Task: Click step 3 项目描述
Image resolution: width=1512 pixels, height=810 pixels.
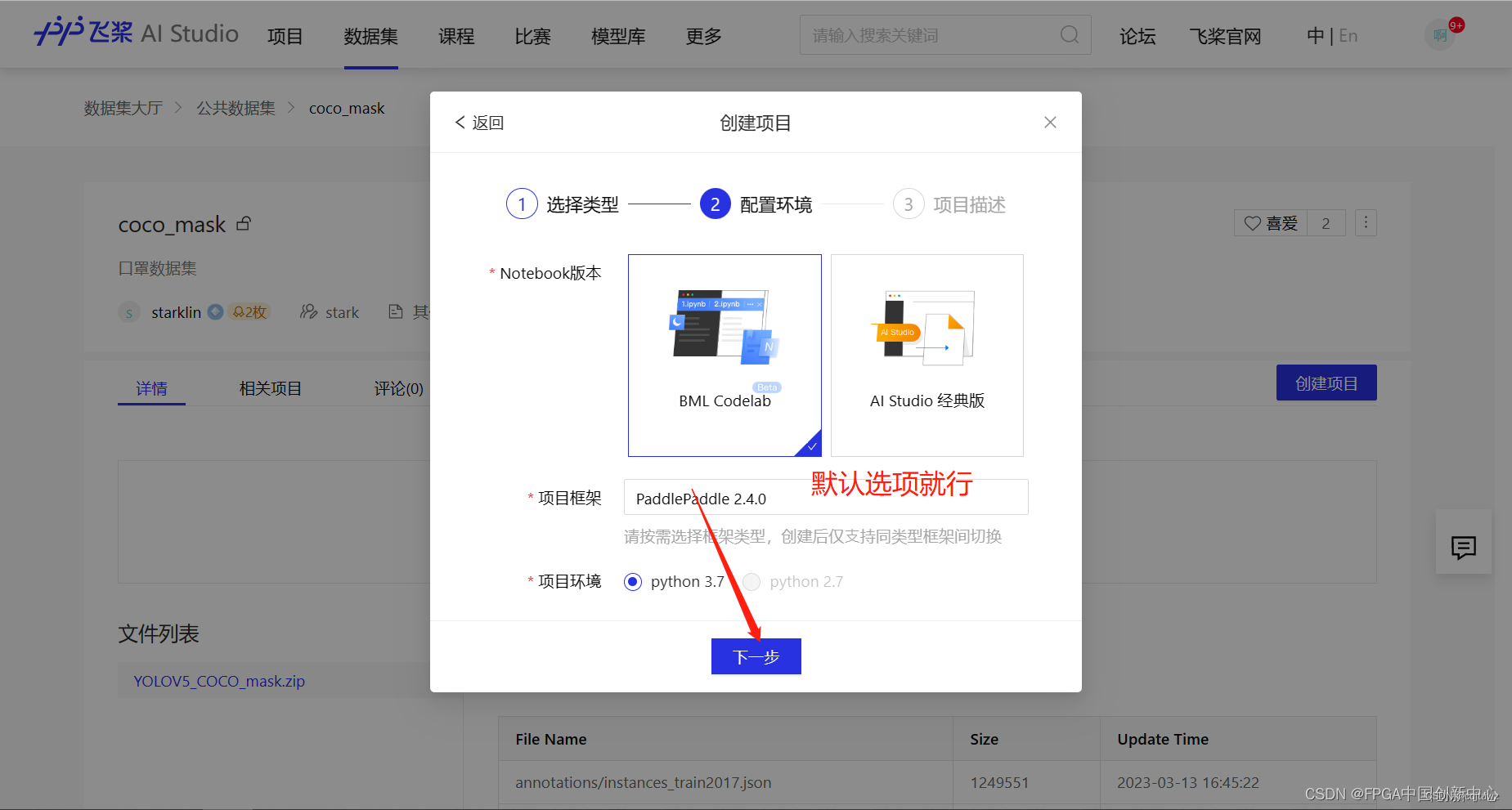Action: point(949,204)
